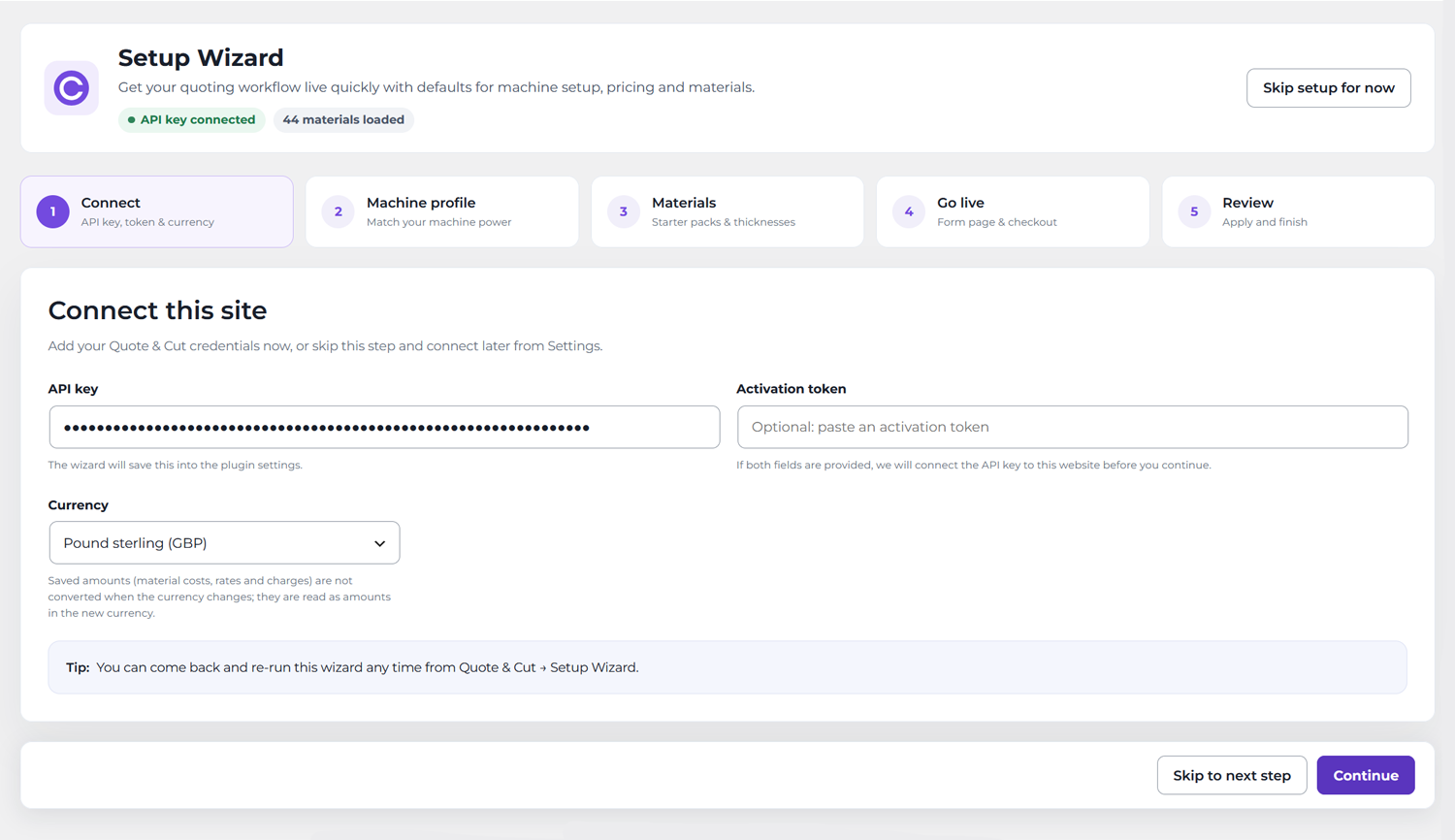The width and height of the screenshot is (1455, 840).
Task: Click the Connect this site heading
Action: click(x=157, y=310)
